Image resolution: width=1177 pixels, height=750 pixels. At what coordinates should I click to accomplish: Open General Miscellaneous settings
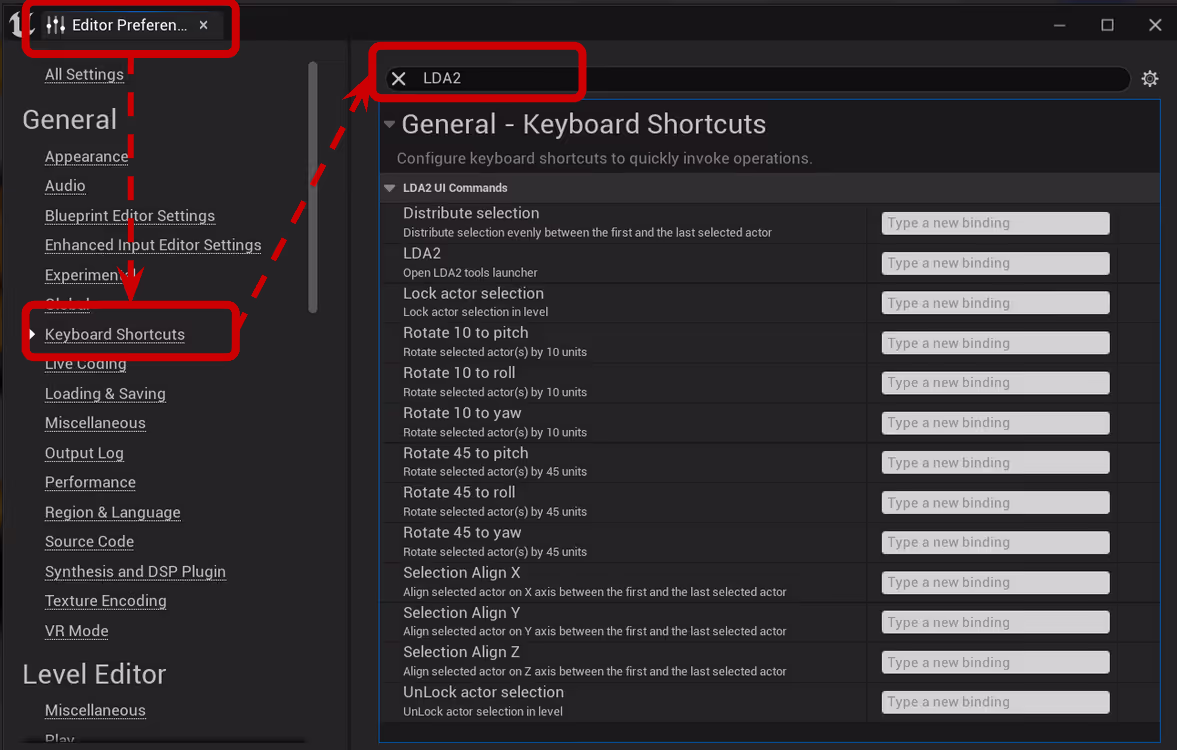(x=95, y=423)
